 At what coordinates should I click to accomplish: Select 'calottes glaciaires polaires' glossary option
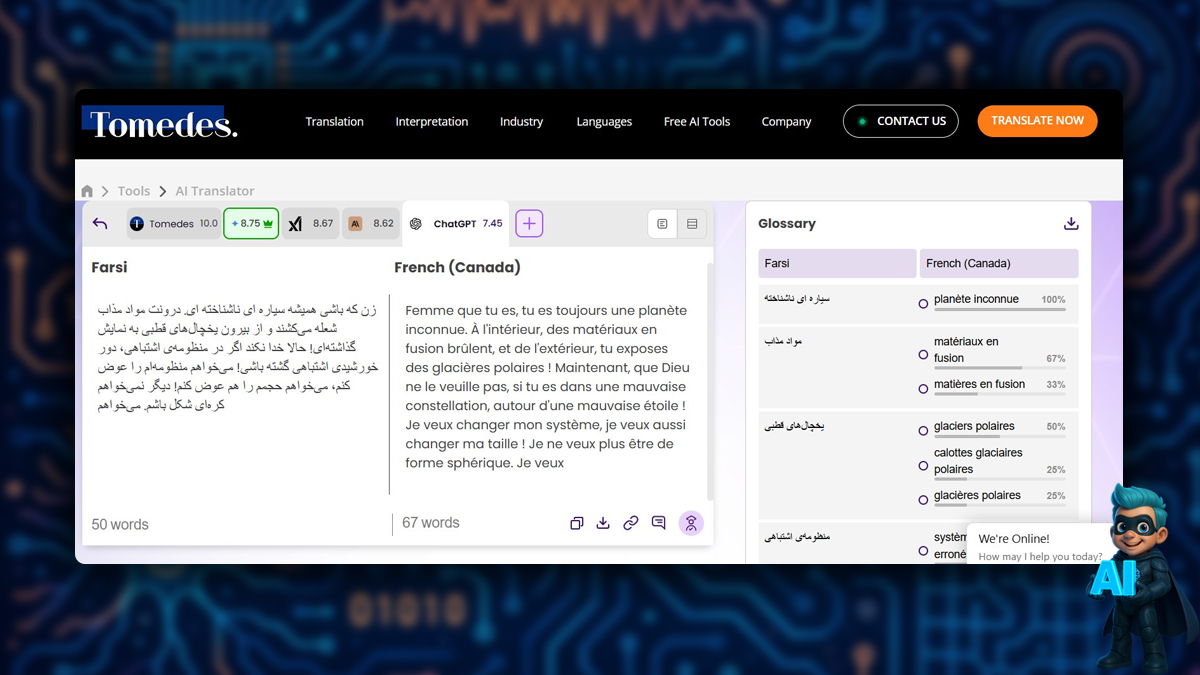[923, 466]
